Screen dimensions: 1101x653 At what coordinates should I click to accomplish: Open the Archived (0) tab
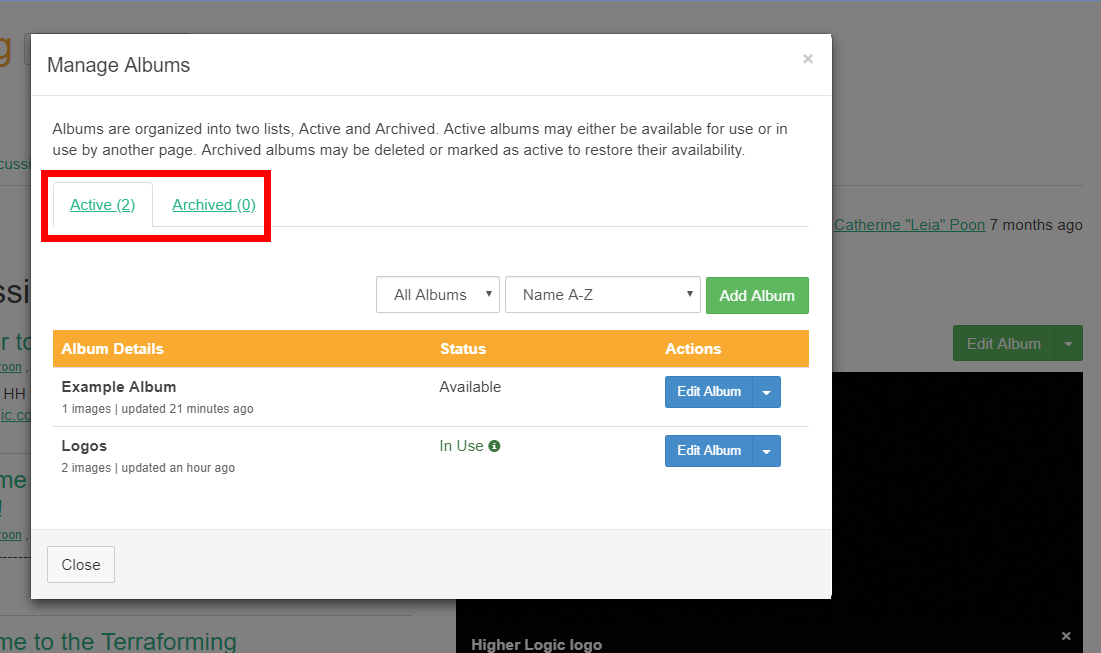coord(214,205)
